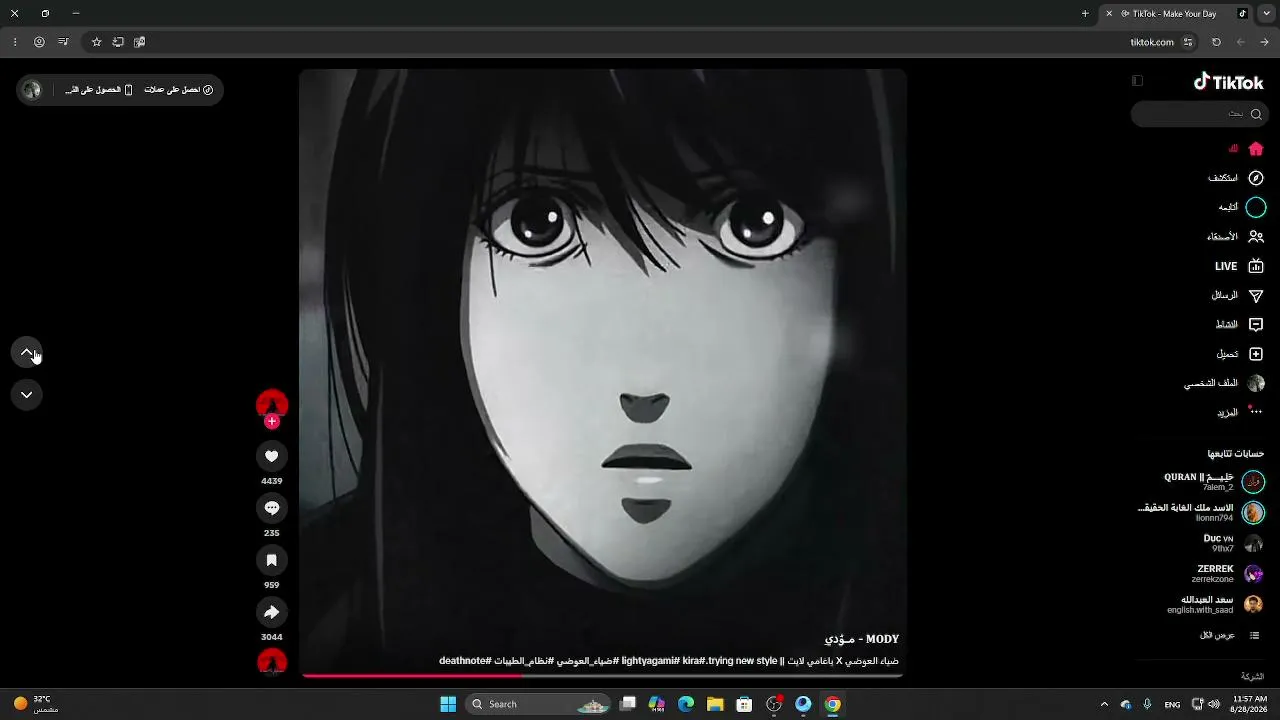Viewport: 1280px width, 720px height.
Task: Reload the TikTok page
Action: [1216, 42]
